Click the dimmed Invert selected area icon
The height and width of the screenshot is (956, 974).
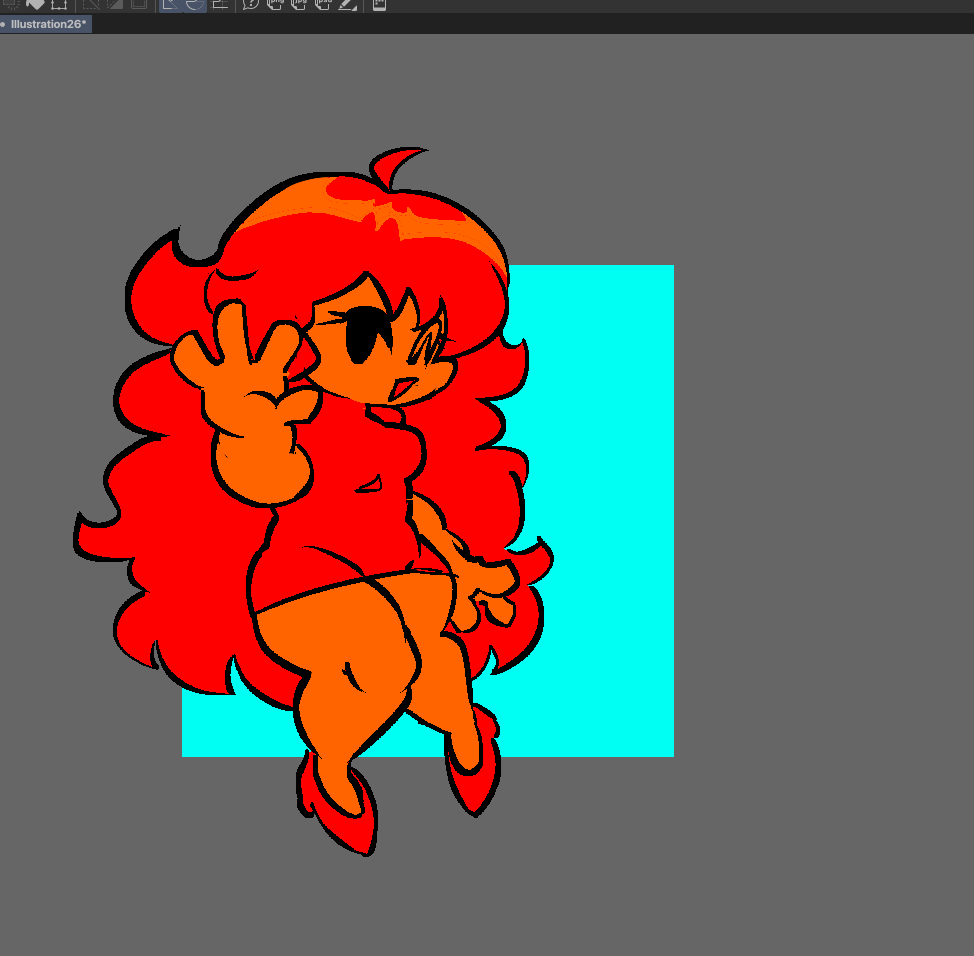pyautogui.click(x=114, y=4)
